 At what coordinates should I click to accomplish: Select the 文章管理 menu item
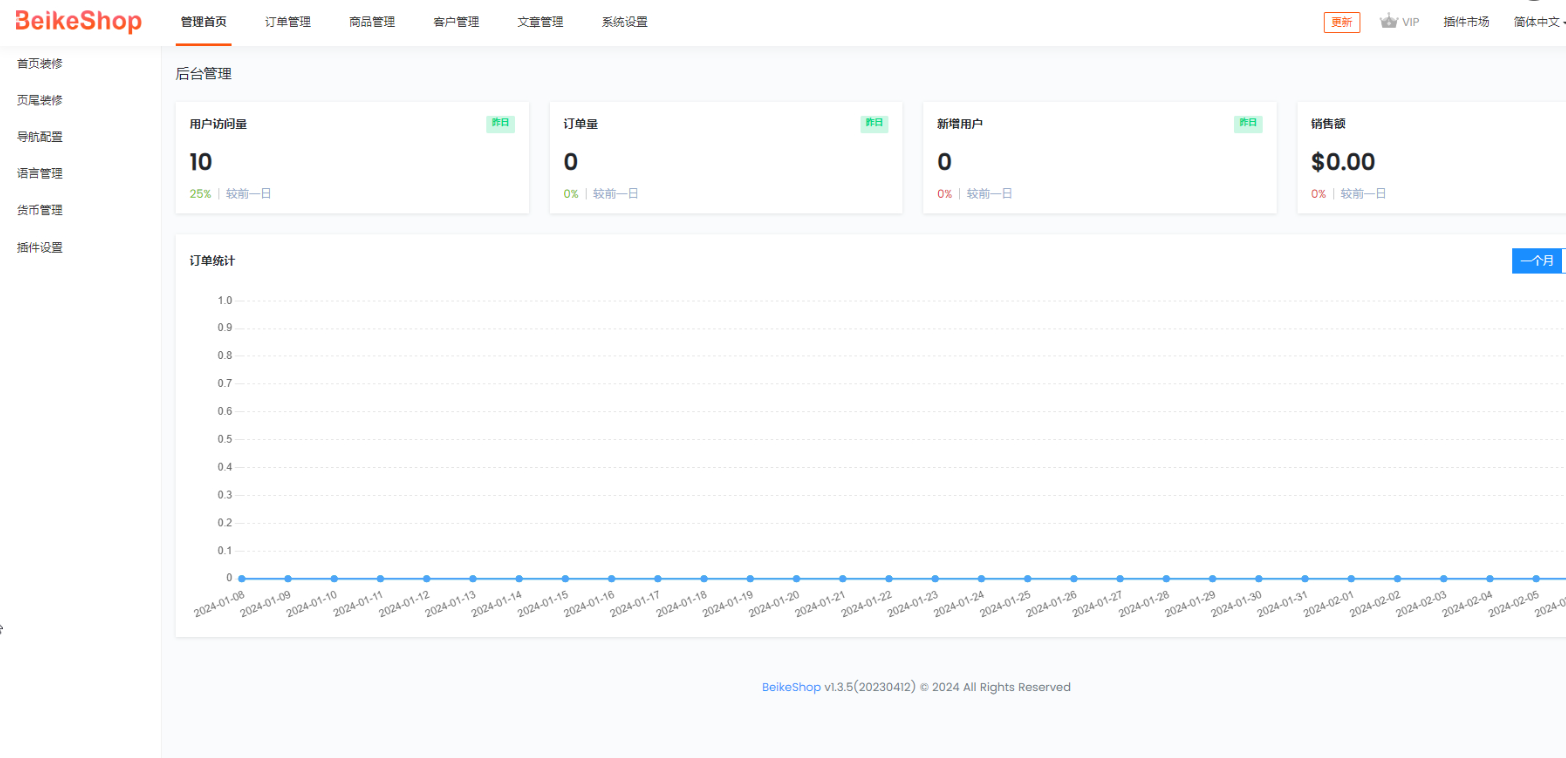540,22
